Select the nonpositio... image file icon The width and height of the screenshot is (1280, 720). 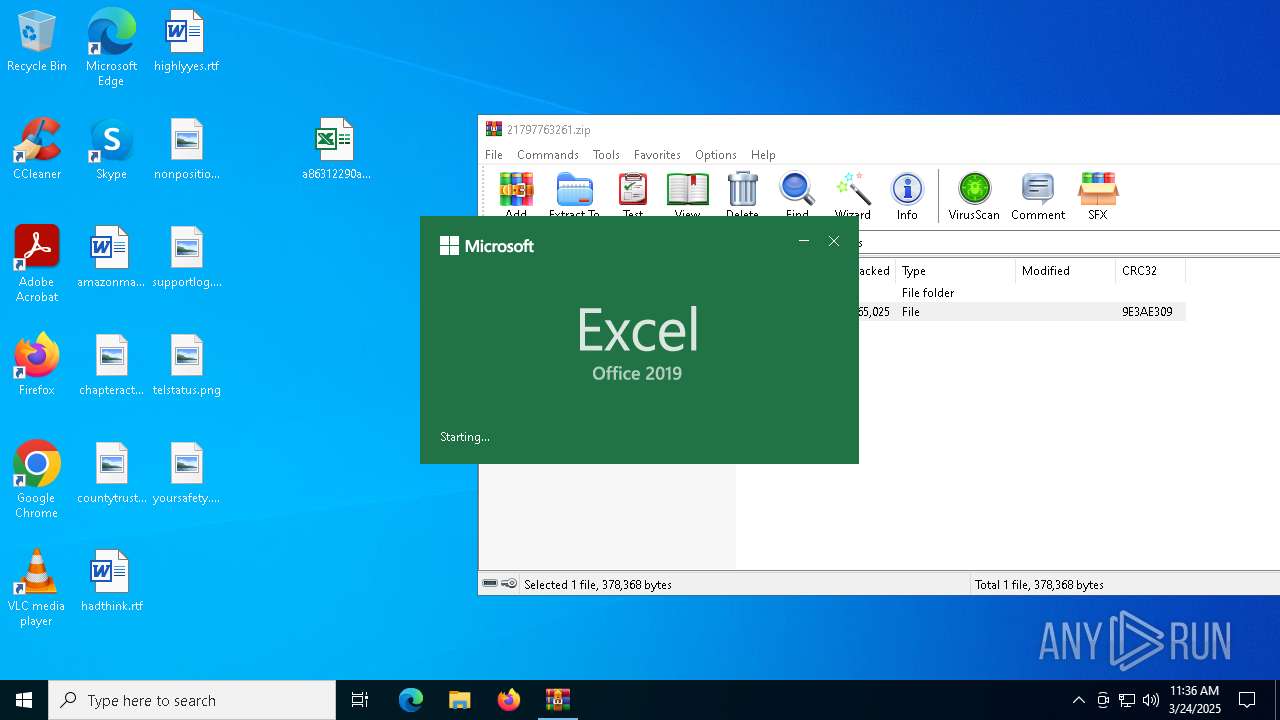186,149
